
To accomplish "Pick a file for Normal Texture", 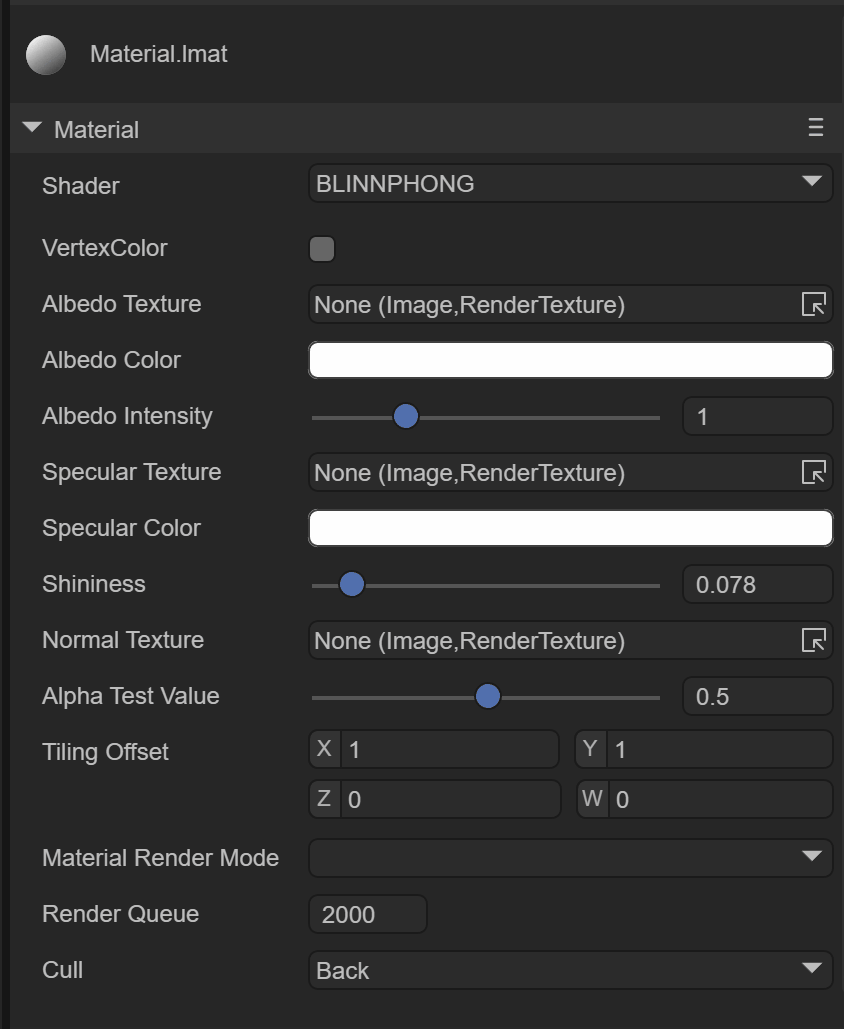I will point(814,641).
